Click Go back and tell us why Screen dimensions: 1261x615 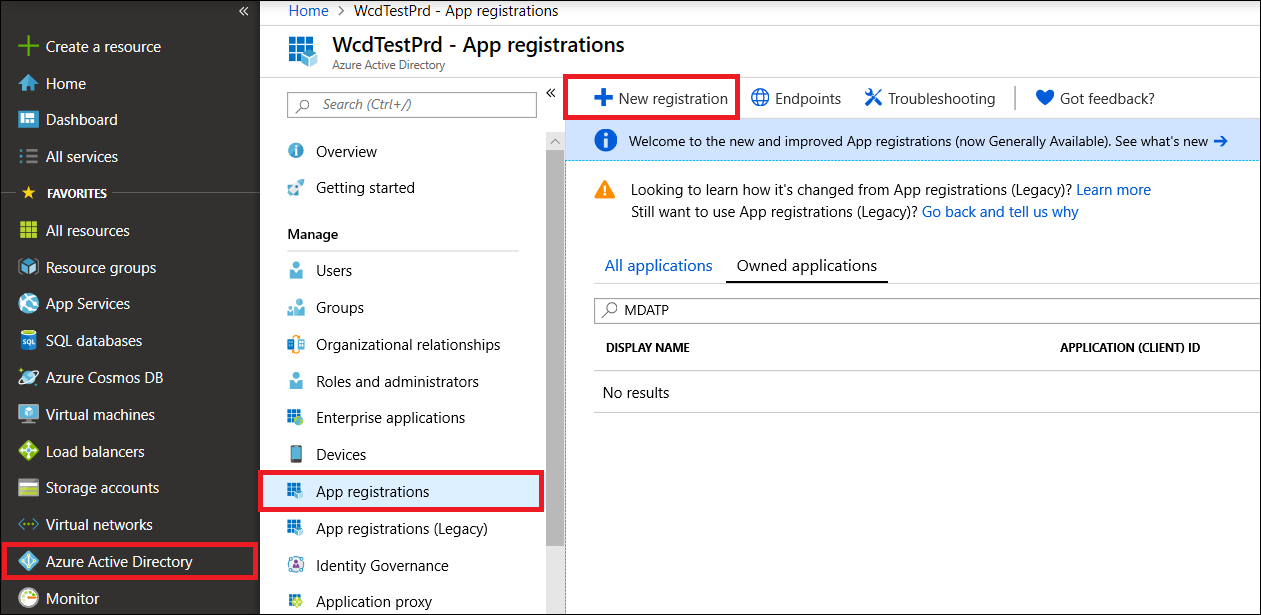coord(999,211)
